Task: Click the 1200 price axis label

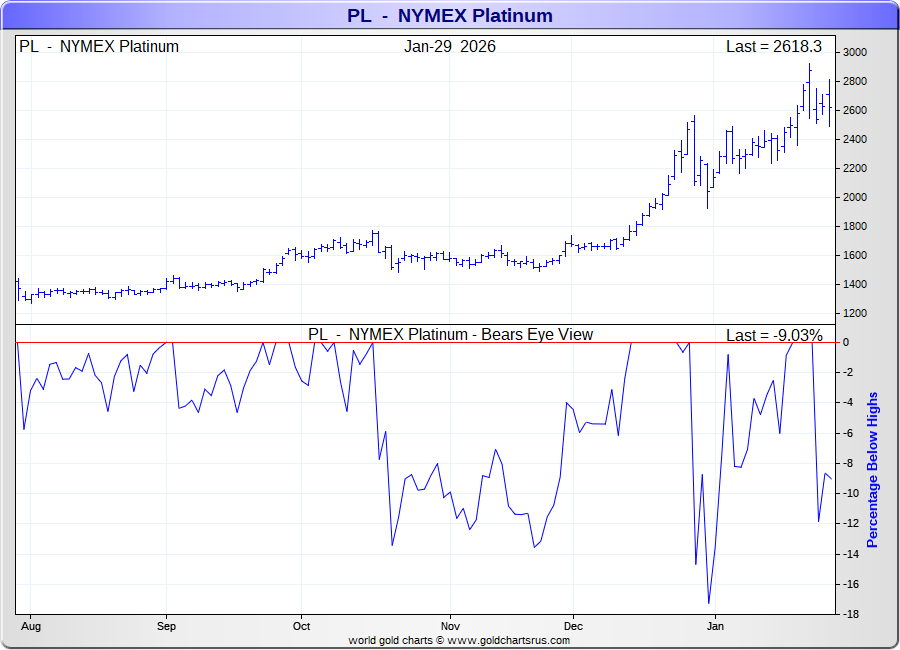Action: [854, 314]
